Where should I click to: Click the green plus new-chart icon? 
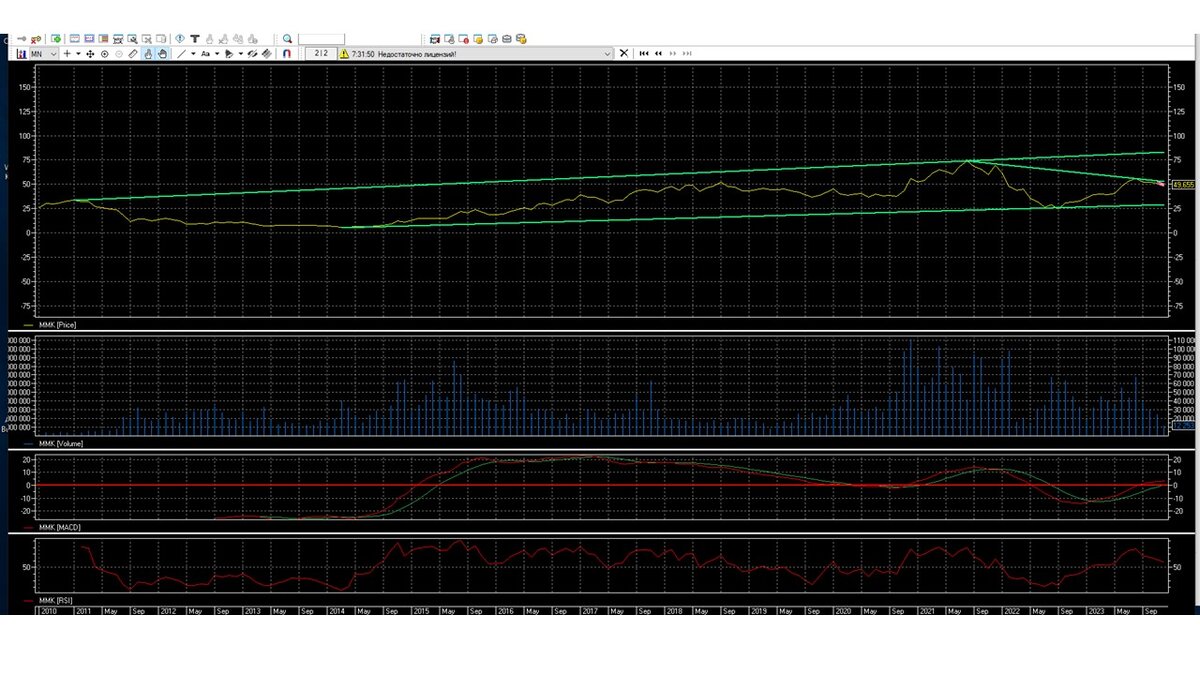[x=56, y=39]
